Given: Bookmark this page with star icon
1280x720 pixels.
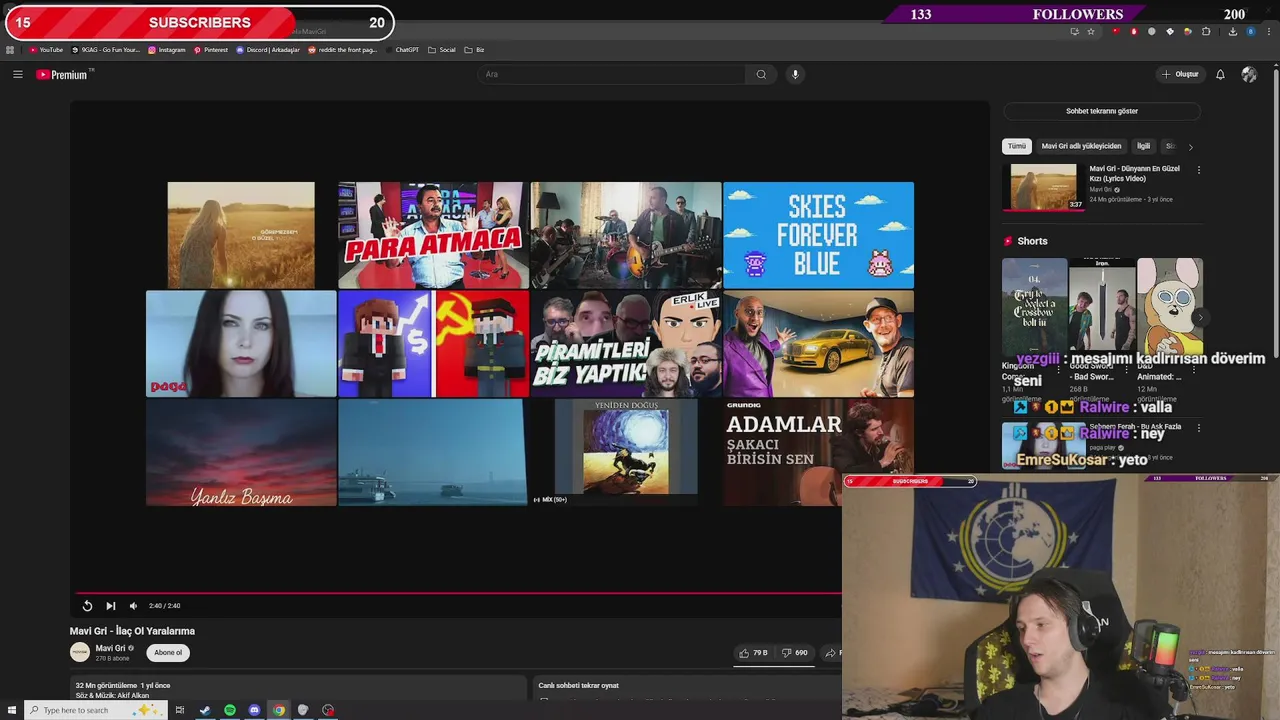Looking at the screenshot, I should [x=1091, y=31].
